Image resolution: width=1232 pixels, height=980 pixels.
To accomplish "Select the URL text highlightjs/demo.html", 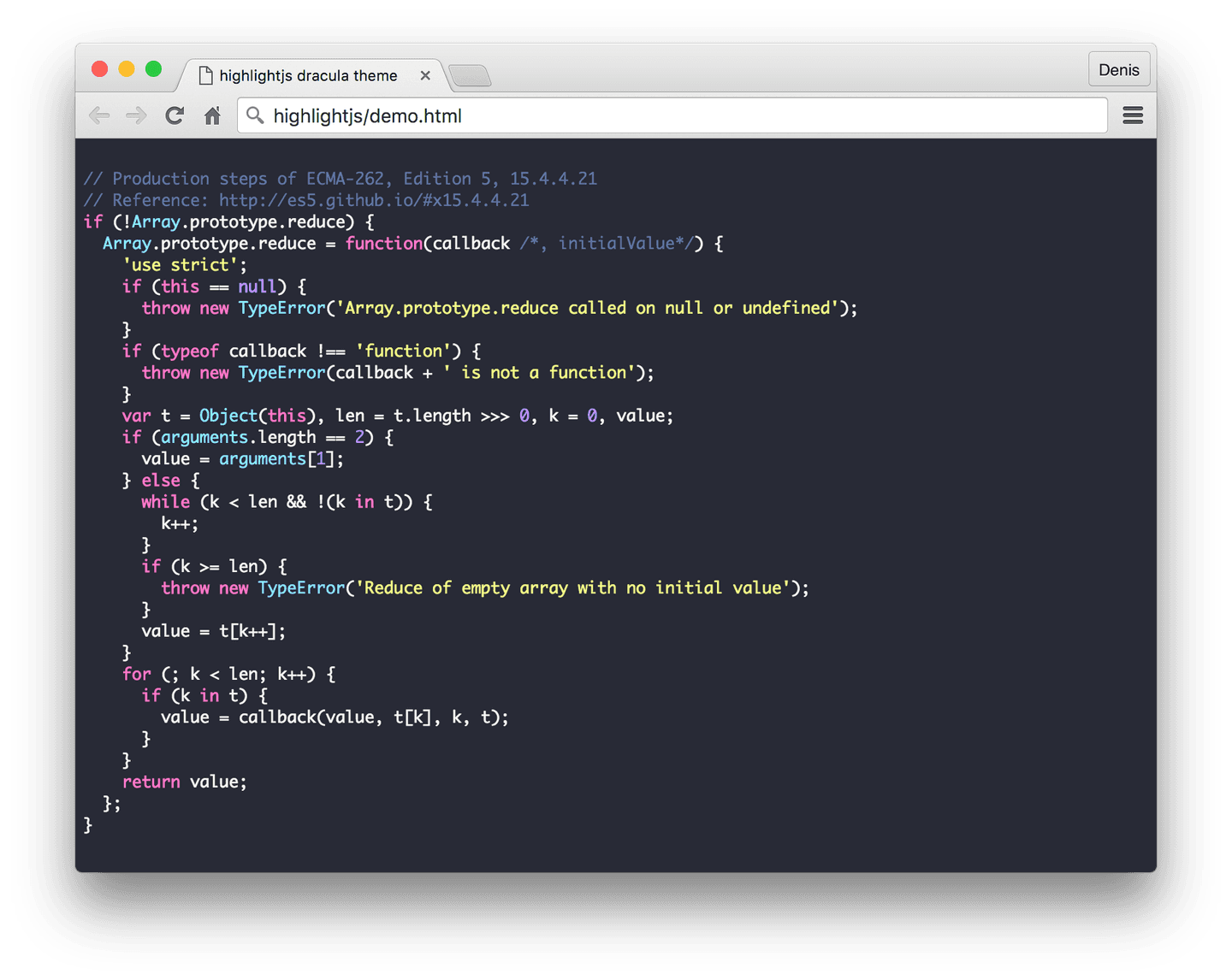I will tap(367, 115).
